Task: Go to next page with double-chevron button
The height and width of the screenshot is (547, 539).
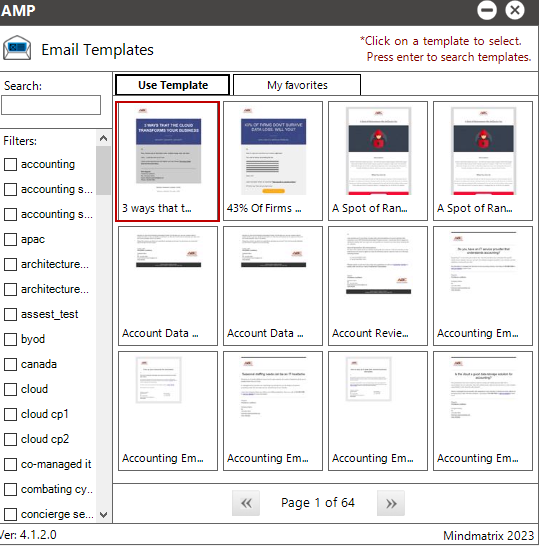Action: (x=391, y=503)
